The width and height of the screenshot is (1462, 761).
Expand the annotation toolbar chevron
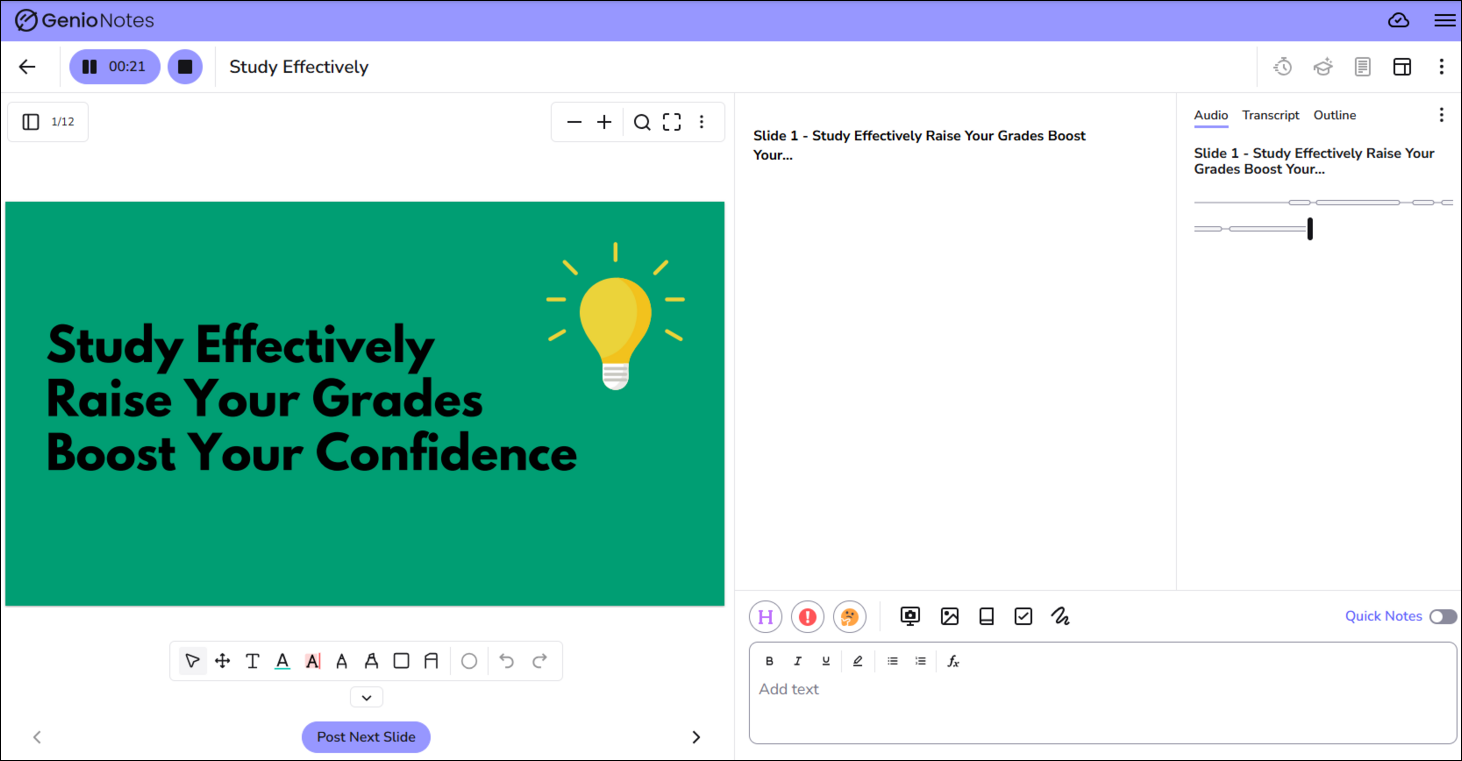click(366, 698)
